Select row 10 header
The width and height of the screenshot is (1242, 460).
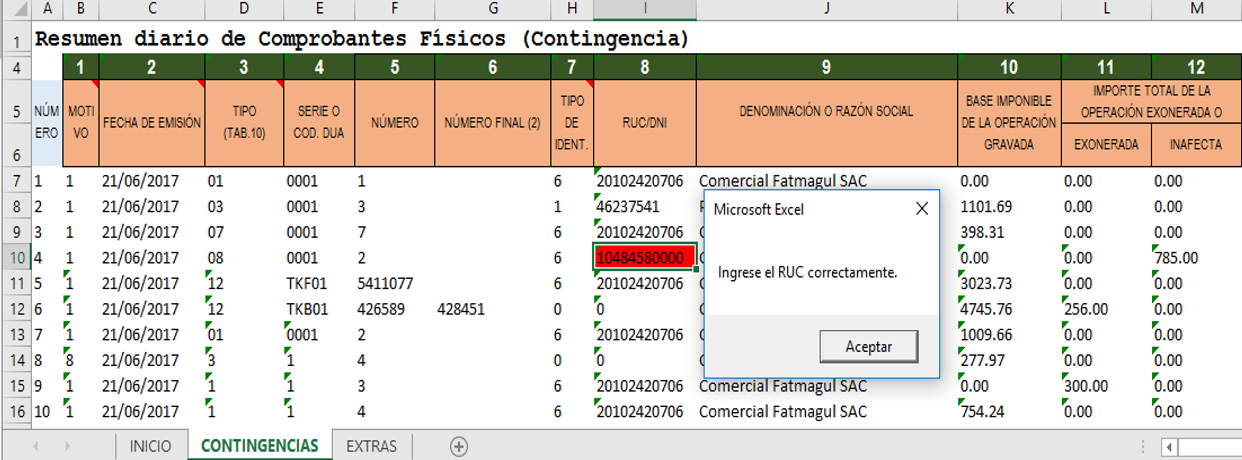16,258
